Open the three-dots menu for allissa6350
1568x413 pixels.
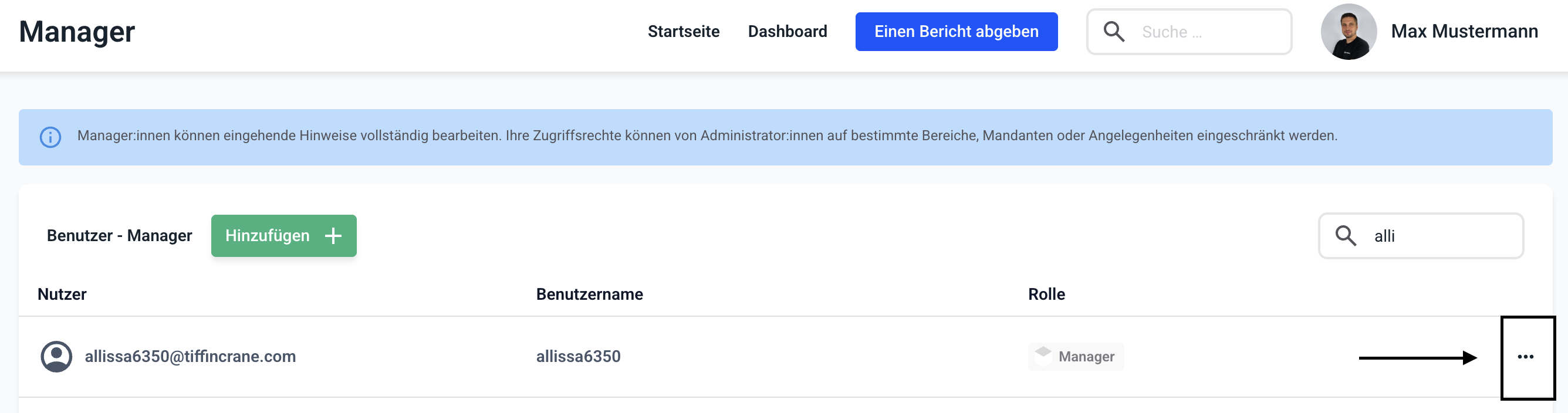click(x=1525, y=357)
